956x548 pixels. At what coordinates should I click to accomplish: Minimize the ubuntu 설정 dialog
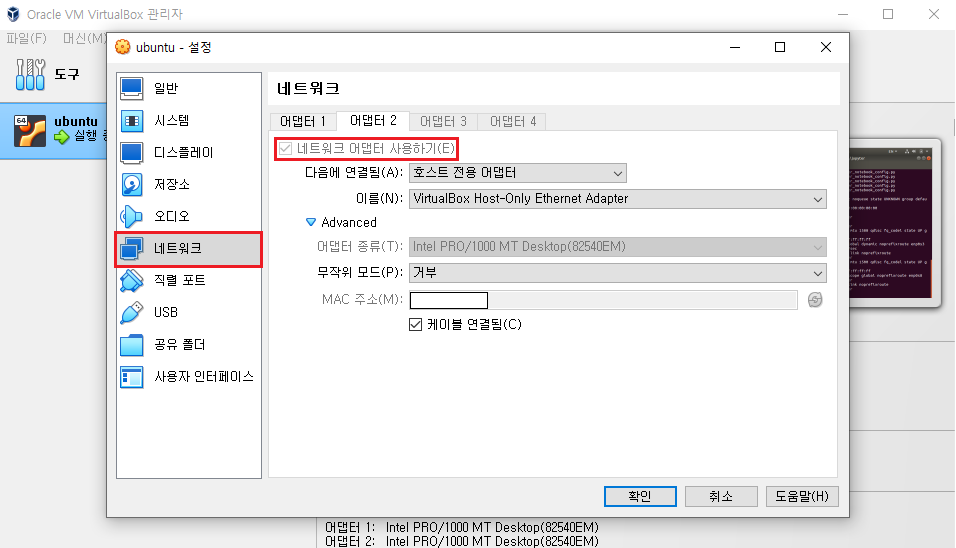click(735, 47)
